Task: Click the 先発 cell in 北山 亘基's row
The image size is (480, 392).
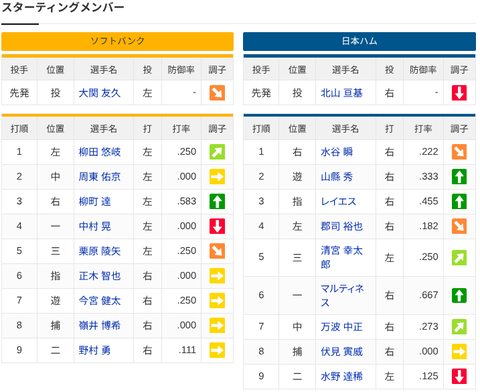Action: (x=261, y=93)
